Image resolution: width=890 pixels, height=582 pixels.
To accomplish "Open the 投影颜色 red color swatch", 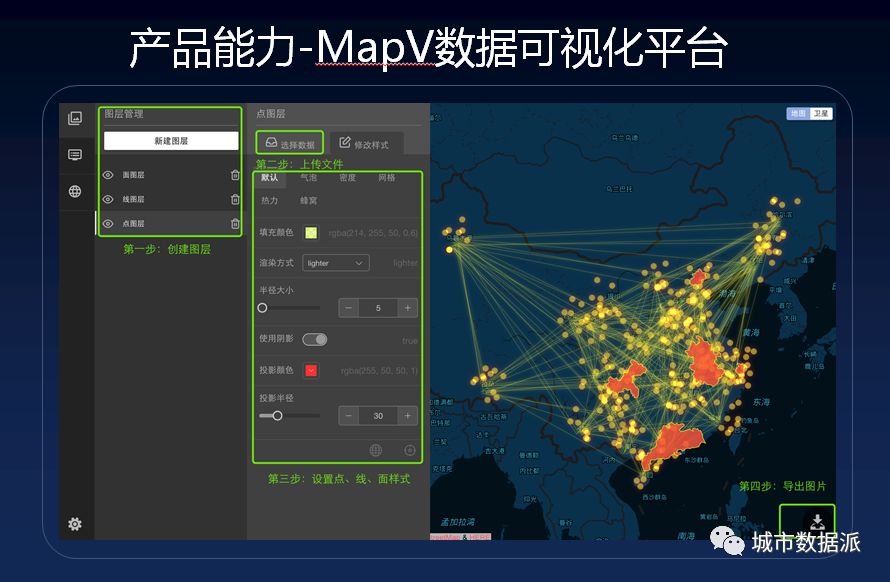I will [x=311, y=371].
